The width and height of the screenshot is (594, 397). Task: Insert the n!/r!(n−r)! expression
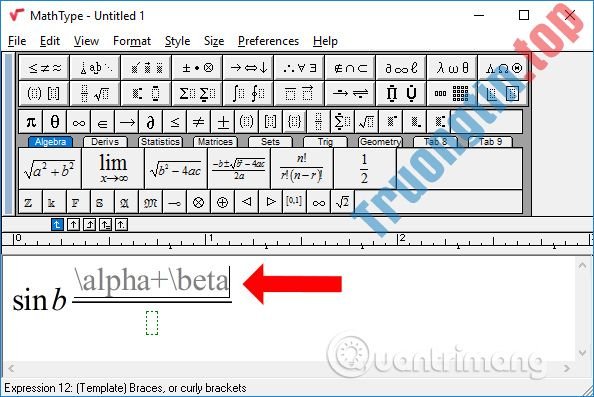(x=302, y=169)
